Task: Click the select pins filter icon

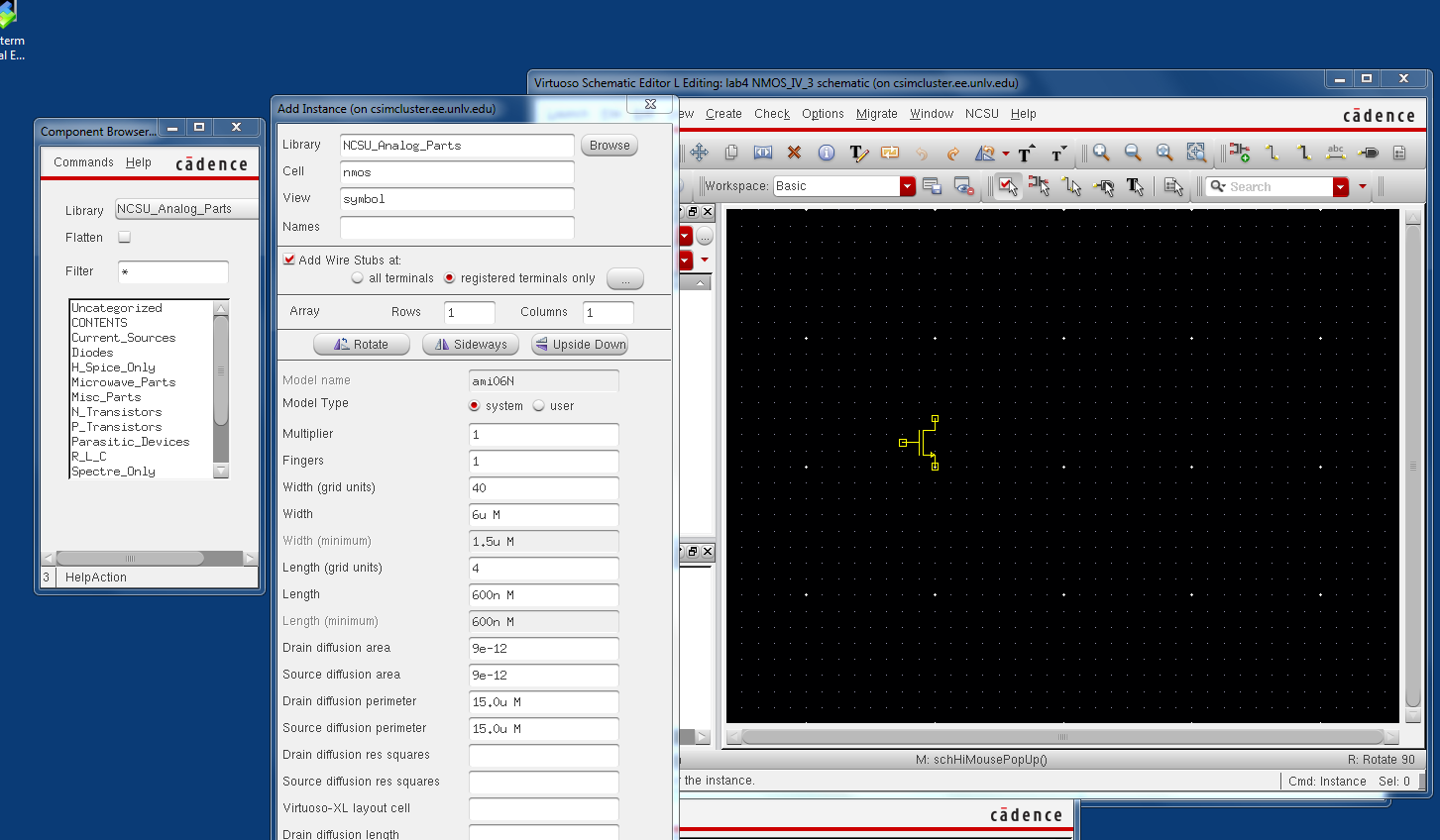Action: (1103, 186)
